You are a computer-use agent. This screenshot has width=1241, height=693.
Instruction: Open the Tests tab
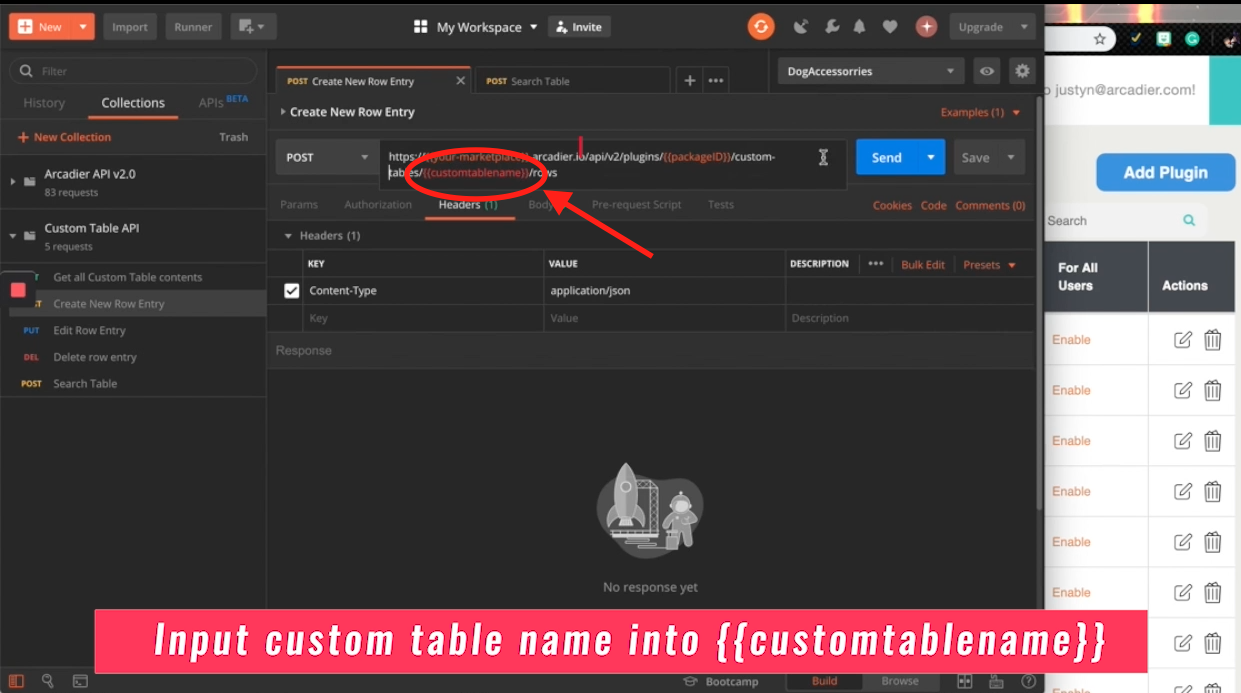click(721, 204)
